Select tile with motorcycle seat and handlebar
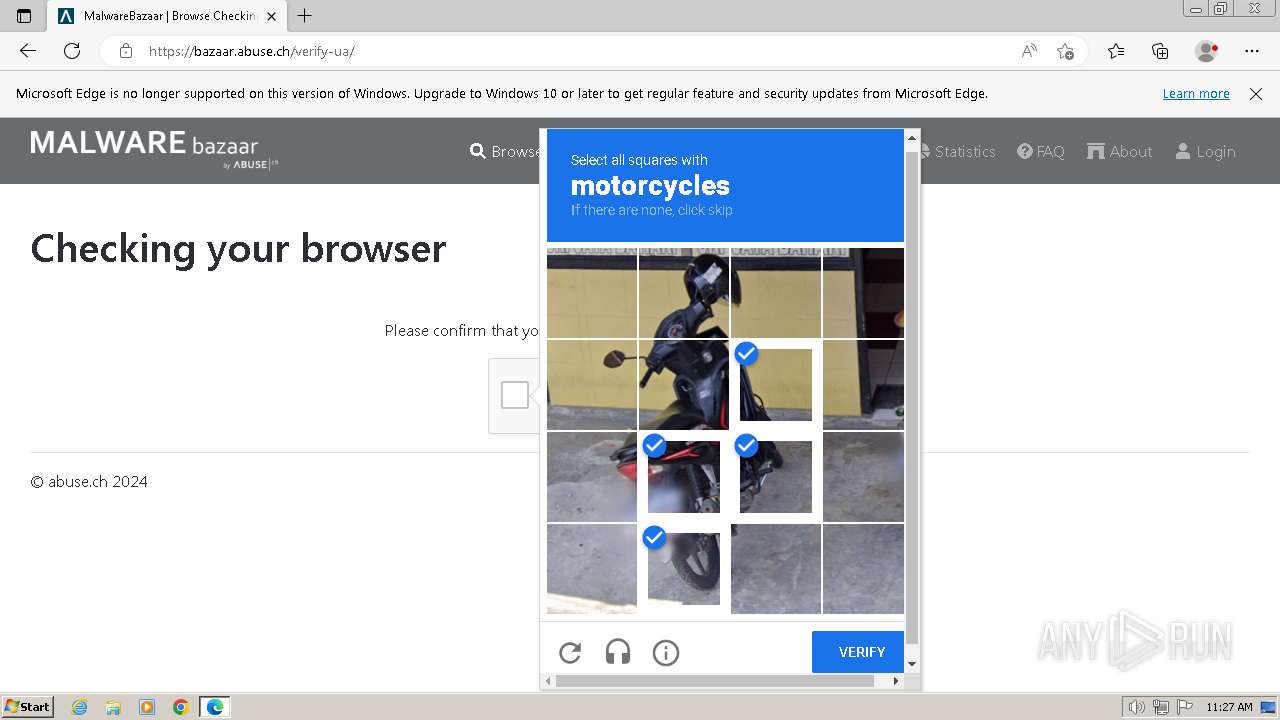Viewport: 1280px width, 720px height. [684, 385]
